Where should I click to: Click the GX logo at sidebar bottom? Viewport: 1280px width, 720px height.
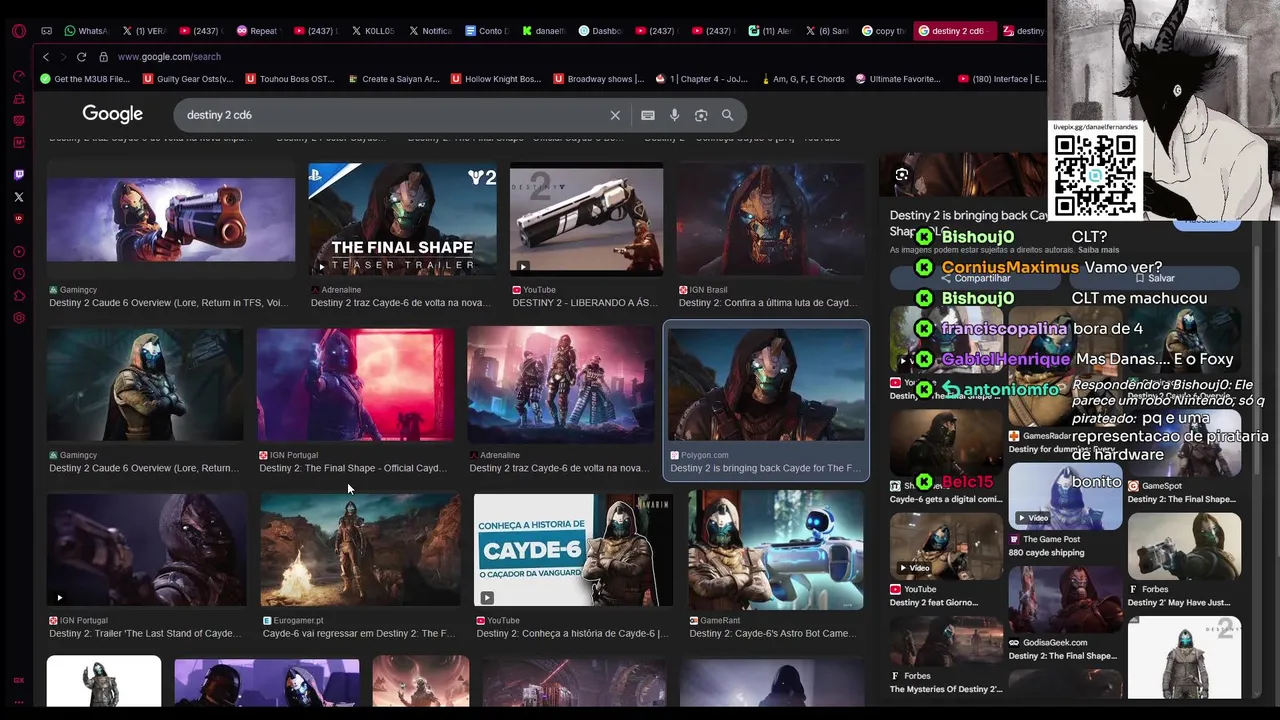coord(19,680)
